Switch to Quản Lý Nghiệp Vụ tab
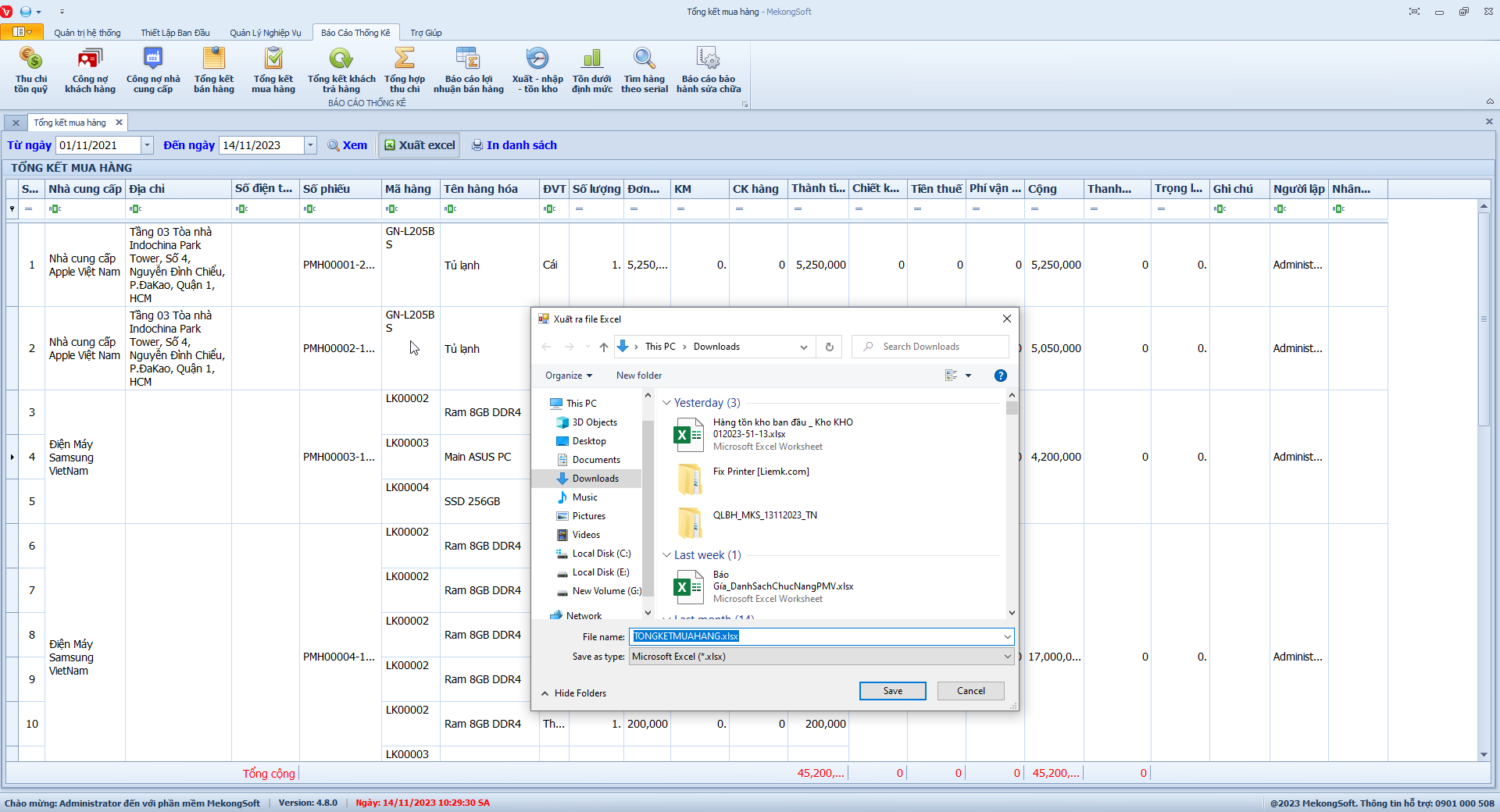The width and height of the screenshot is (1500, 812). pos(265,33)
